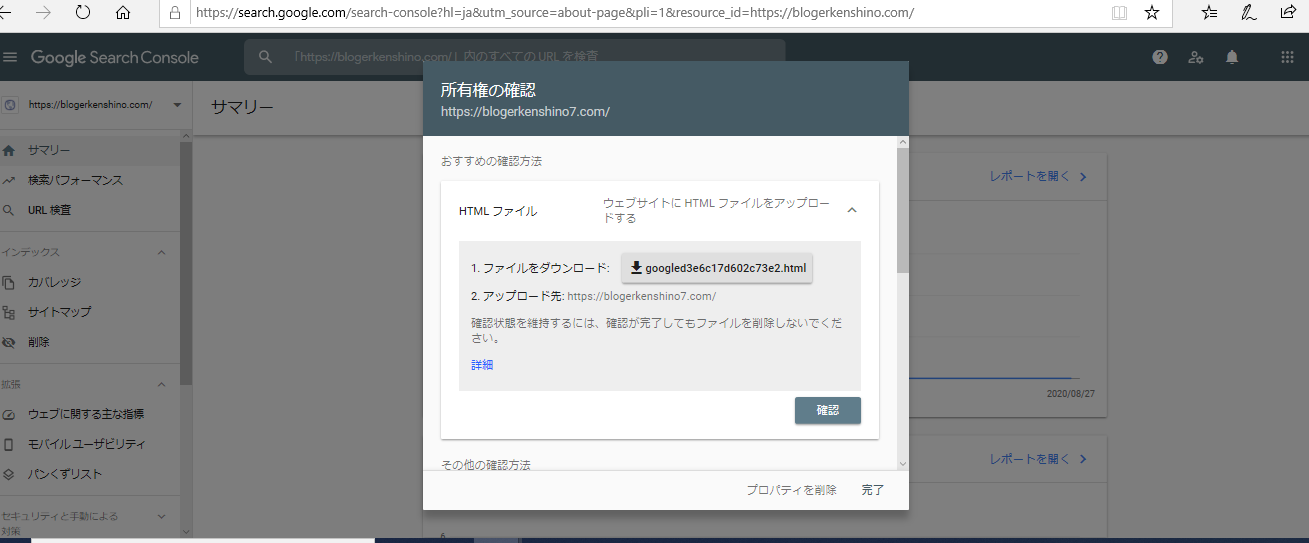This screenshot has height=543, width=1309.
Task: Open パンくずリスト in sidebar
Action: tap(90, 474)
